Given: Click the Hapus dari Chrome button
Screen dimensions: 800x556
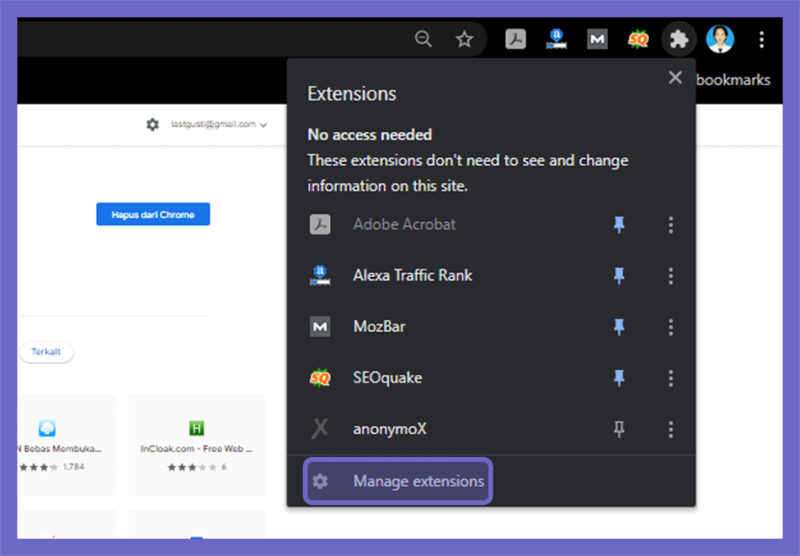Looking at the screenshot, I should pos(153,214).
